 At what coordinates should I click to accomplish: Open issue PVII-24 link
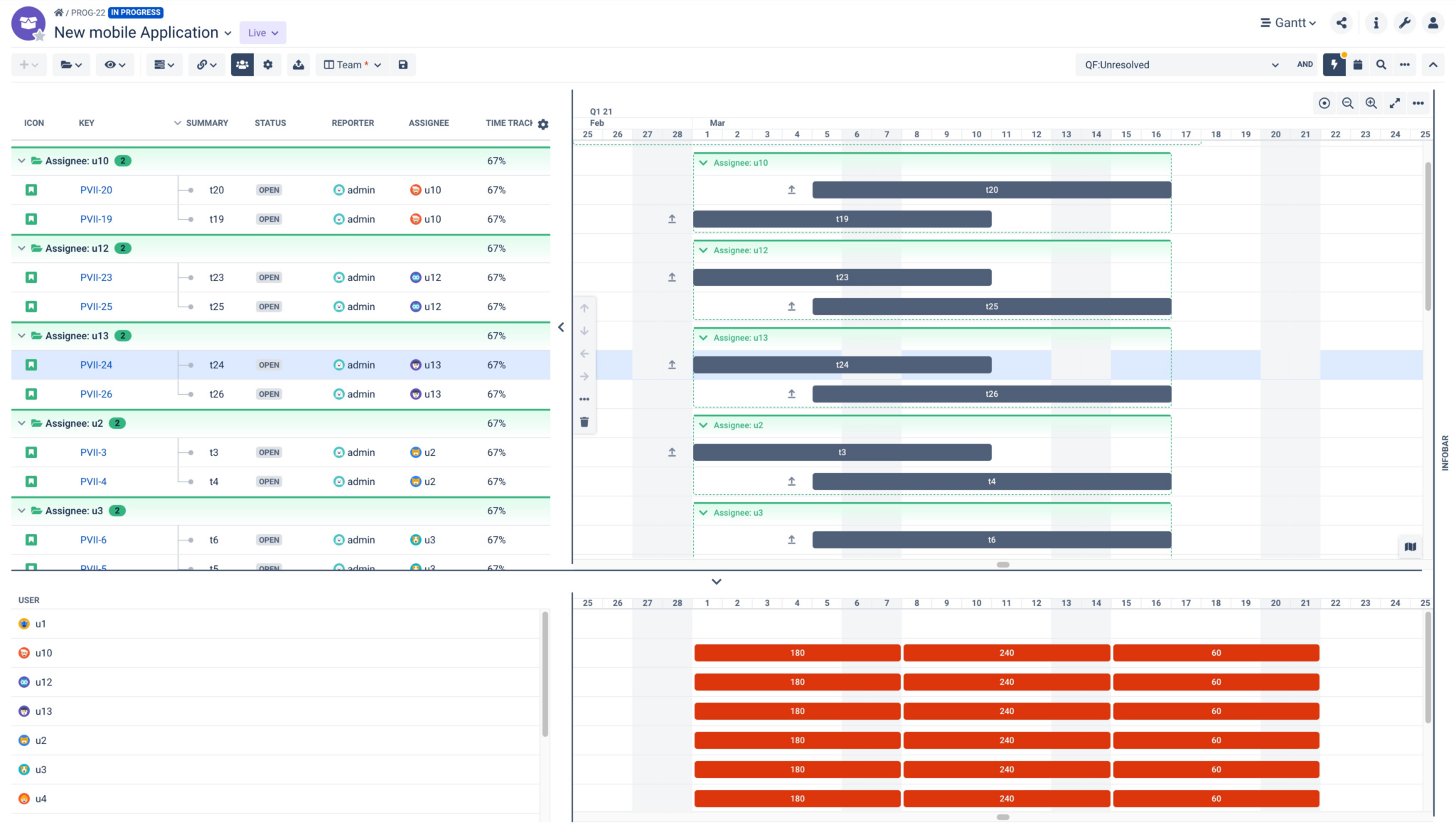[x=96, y=365]
